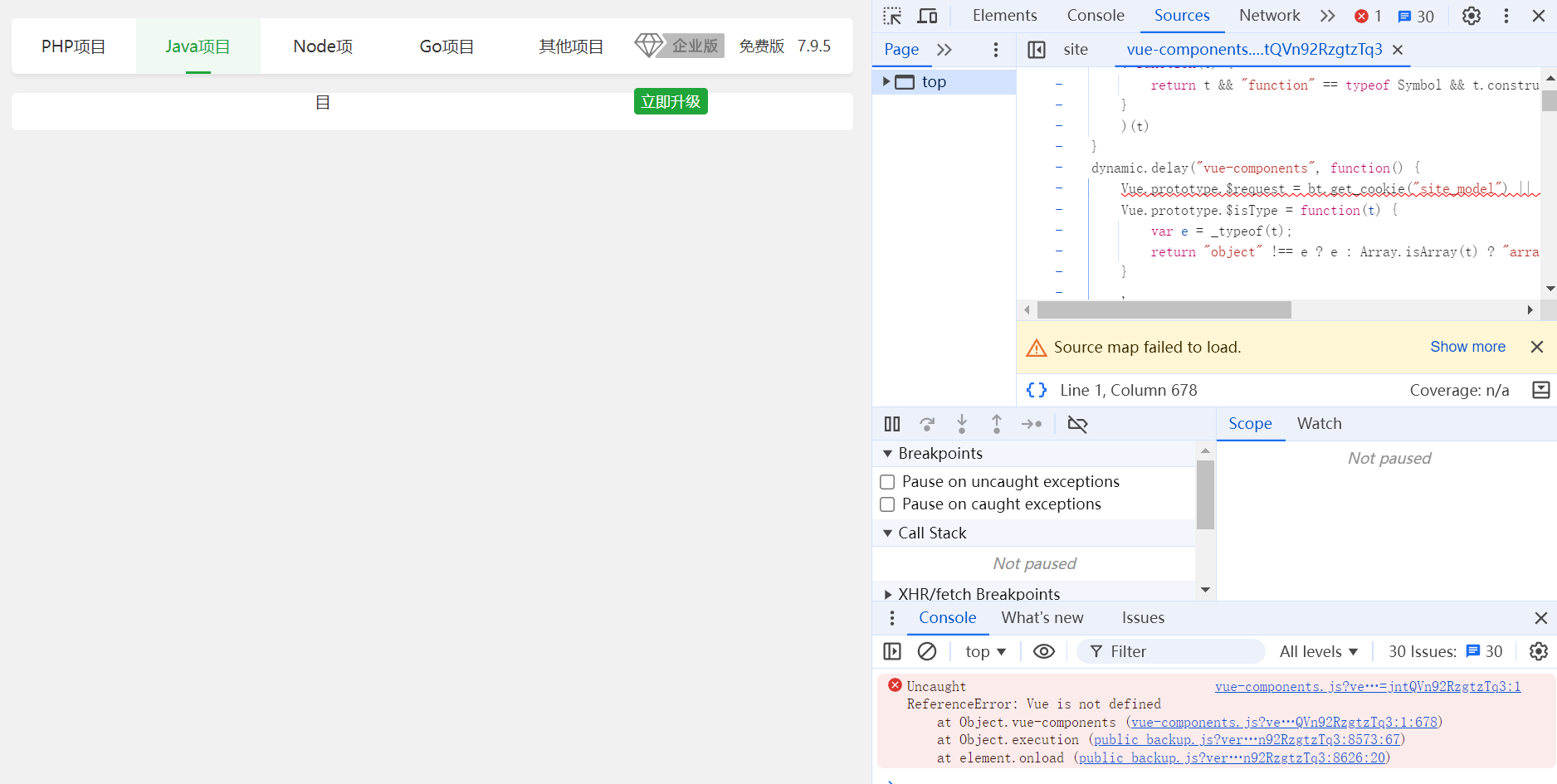Click the 立即升级 upgrade button
Screen dimensions: 1557x784
(x=671, y=101)
